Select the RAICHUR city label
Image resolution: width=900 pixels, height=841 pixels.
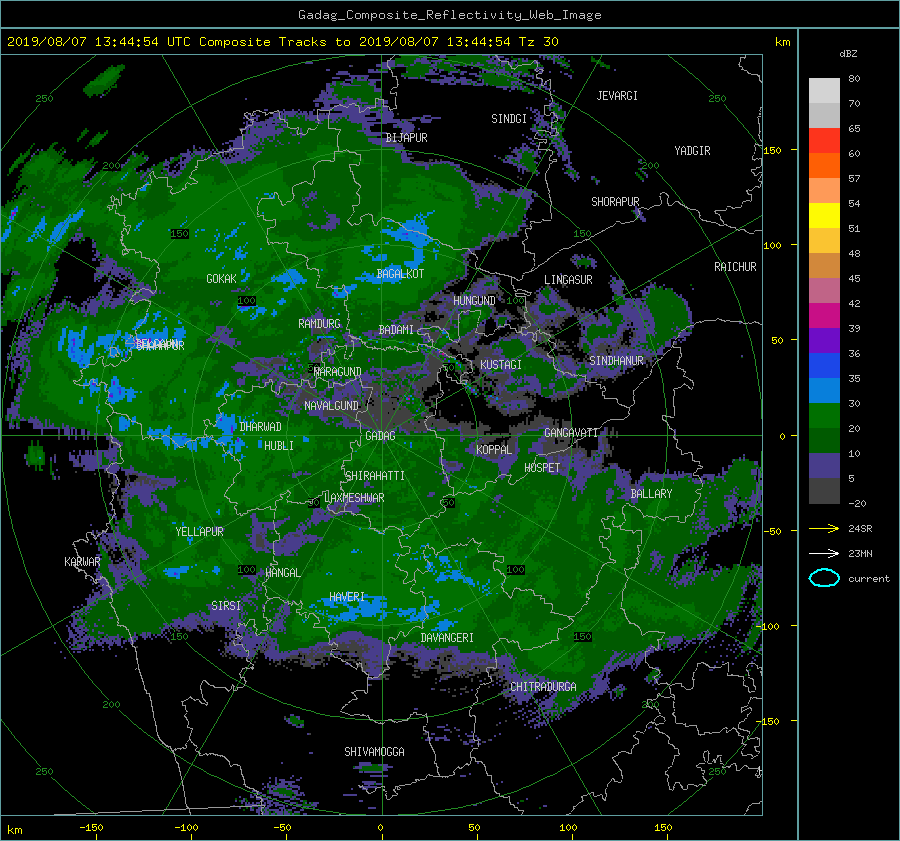735,267
